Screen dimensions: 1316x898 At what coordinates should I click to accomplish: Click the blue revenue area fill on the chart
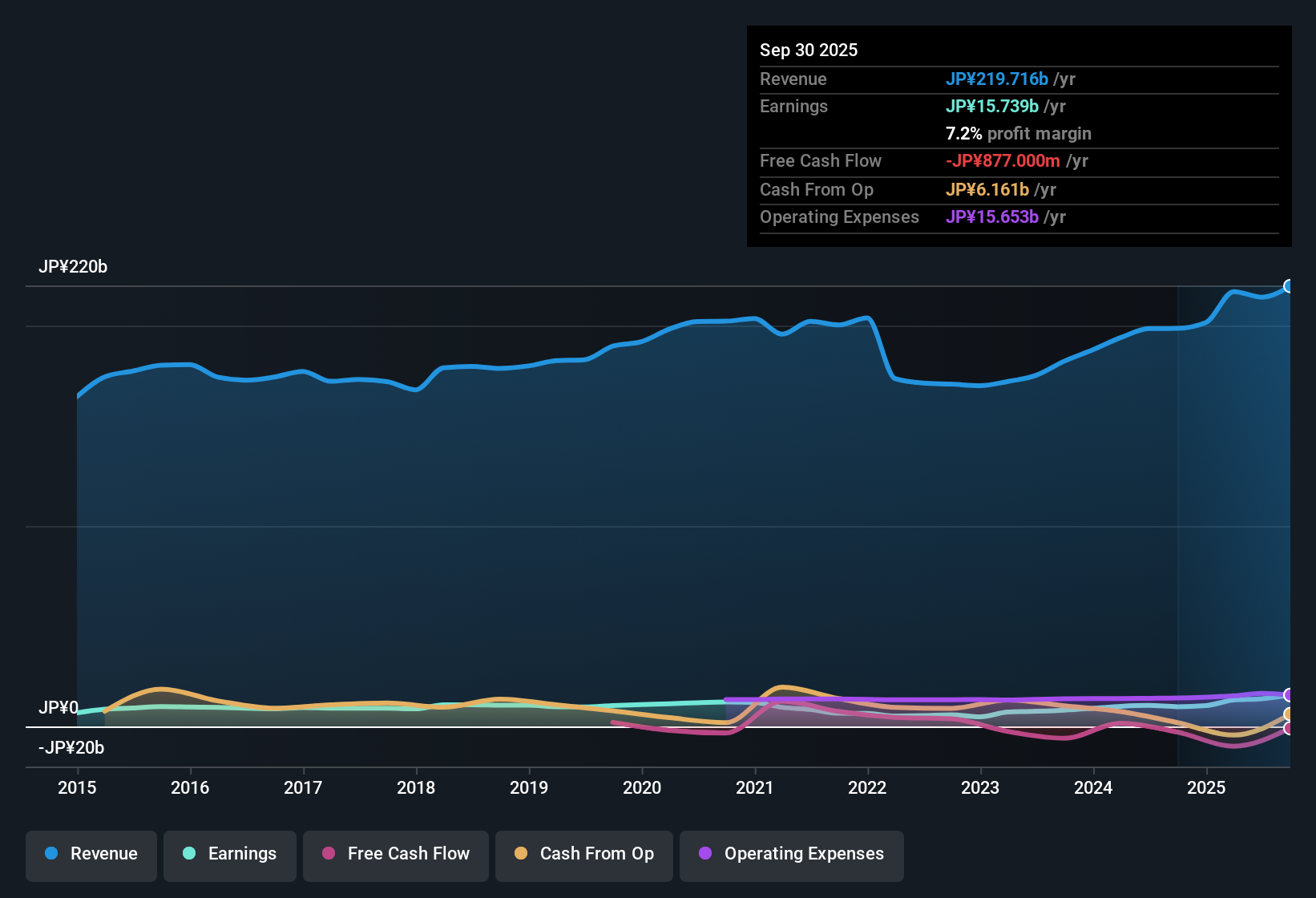(561, 521)
